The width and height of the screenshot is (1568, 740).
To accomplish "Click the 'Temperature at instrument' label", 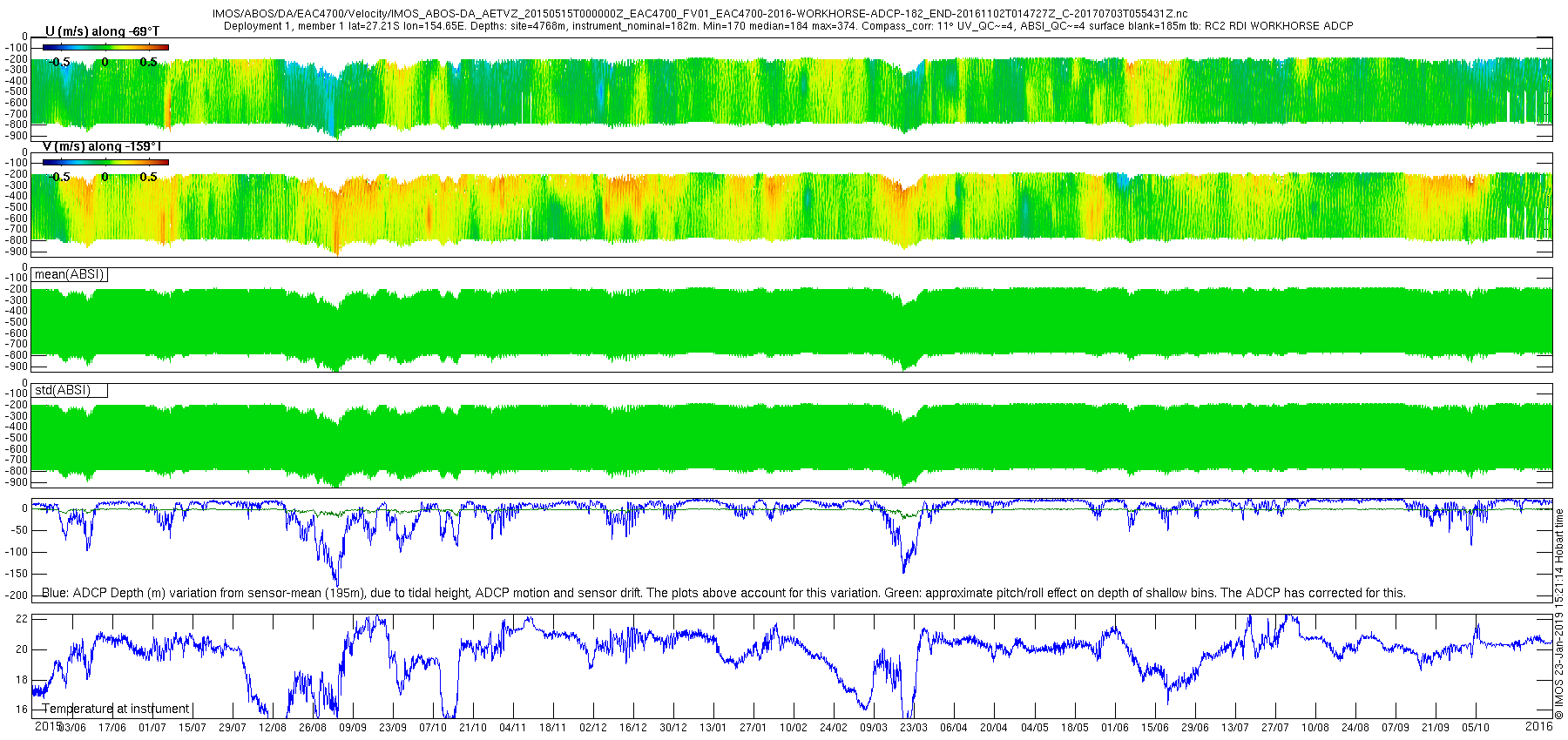I will [116, 709].
